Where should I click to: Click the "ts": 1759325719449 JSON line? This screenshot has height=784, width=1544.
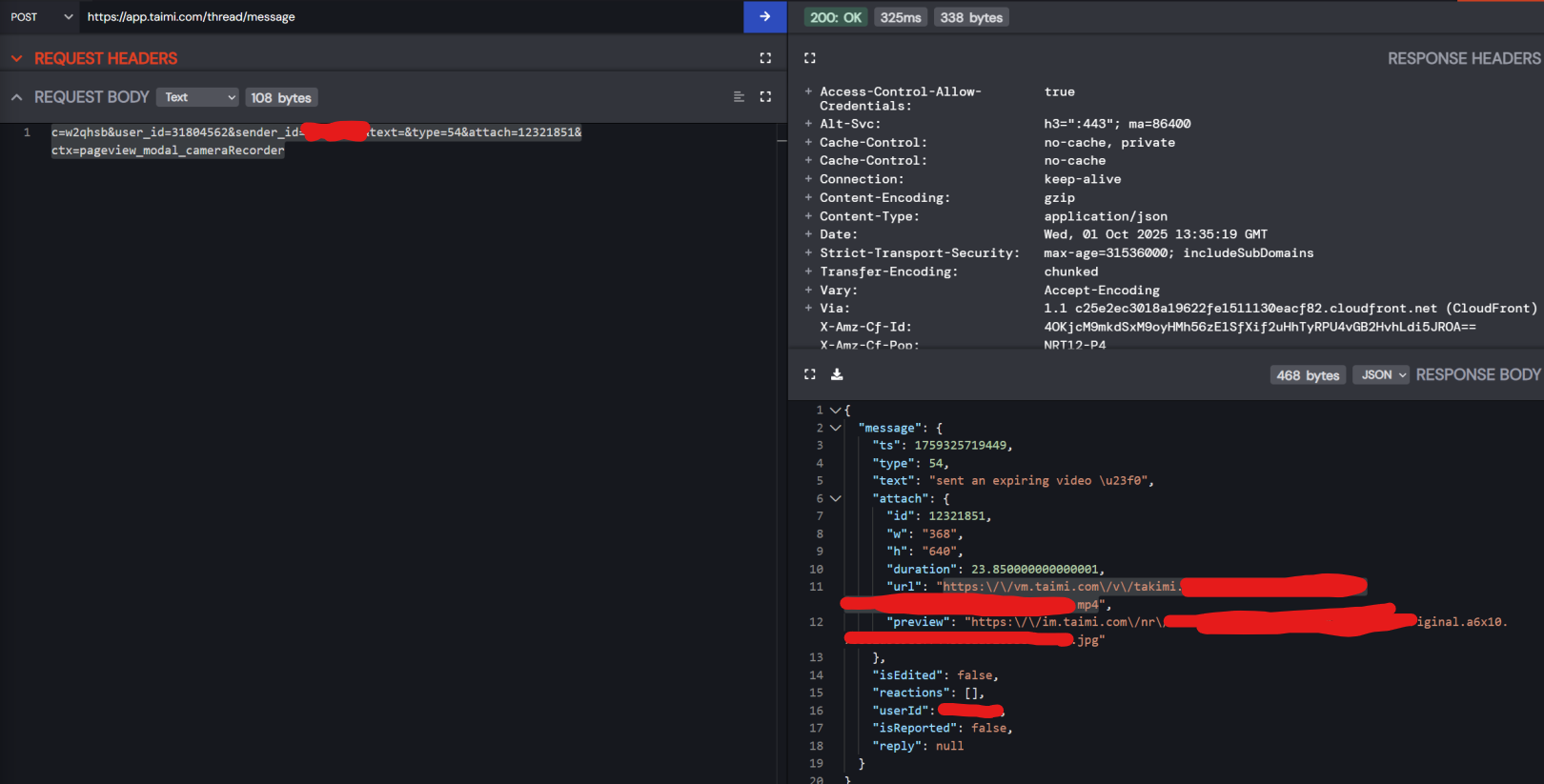(943, 445)
